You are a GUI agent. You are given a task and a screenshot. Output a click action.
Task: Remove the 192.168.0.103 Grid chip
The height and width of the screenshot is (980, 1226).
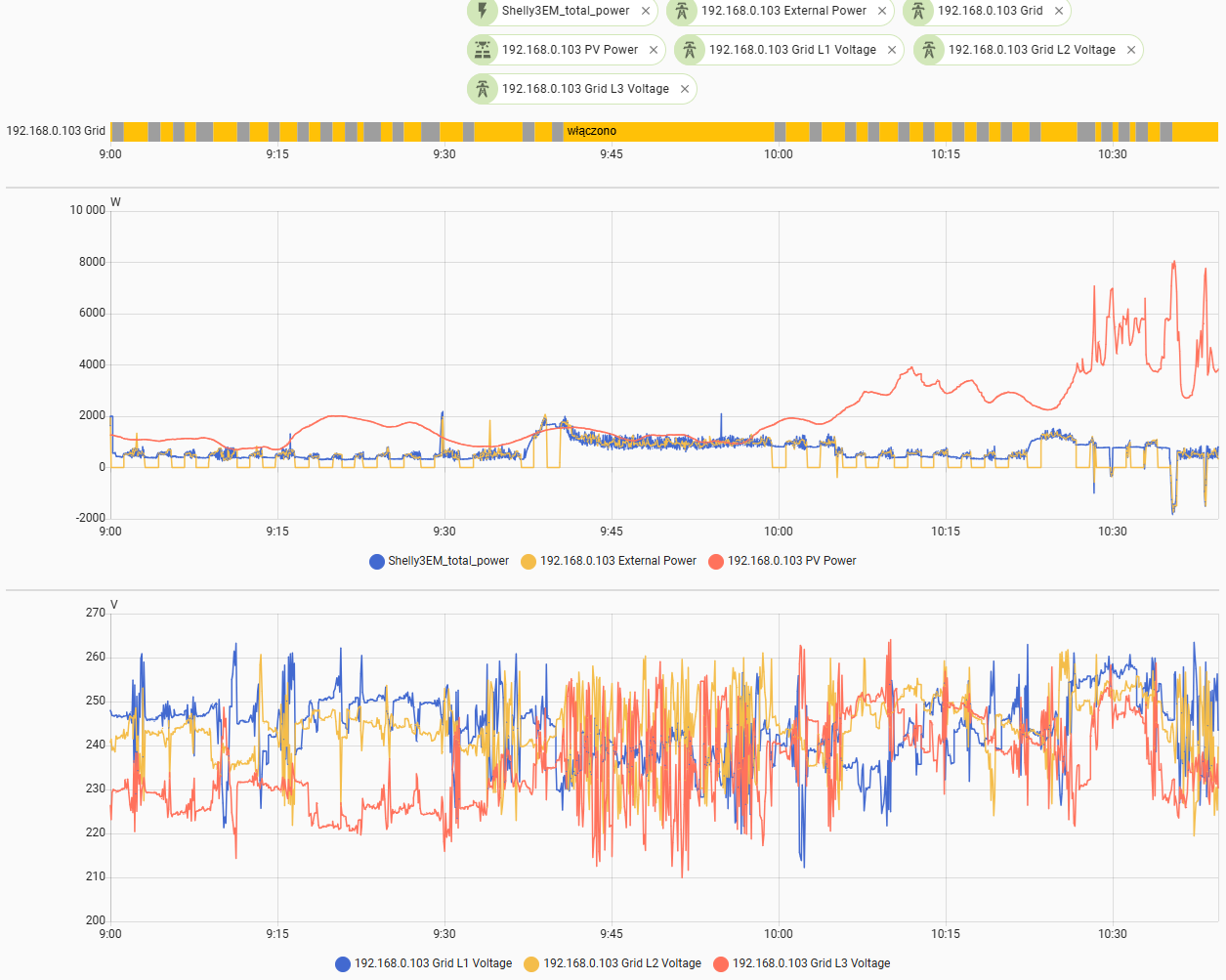(1059, 11)
